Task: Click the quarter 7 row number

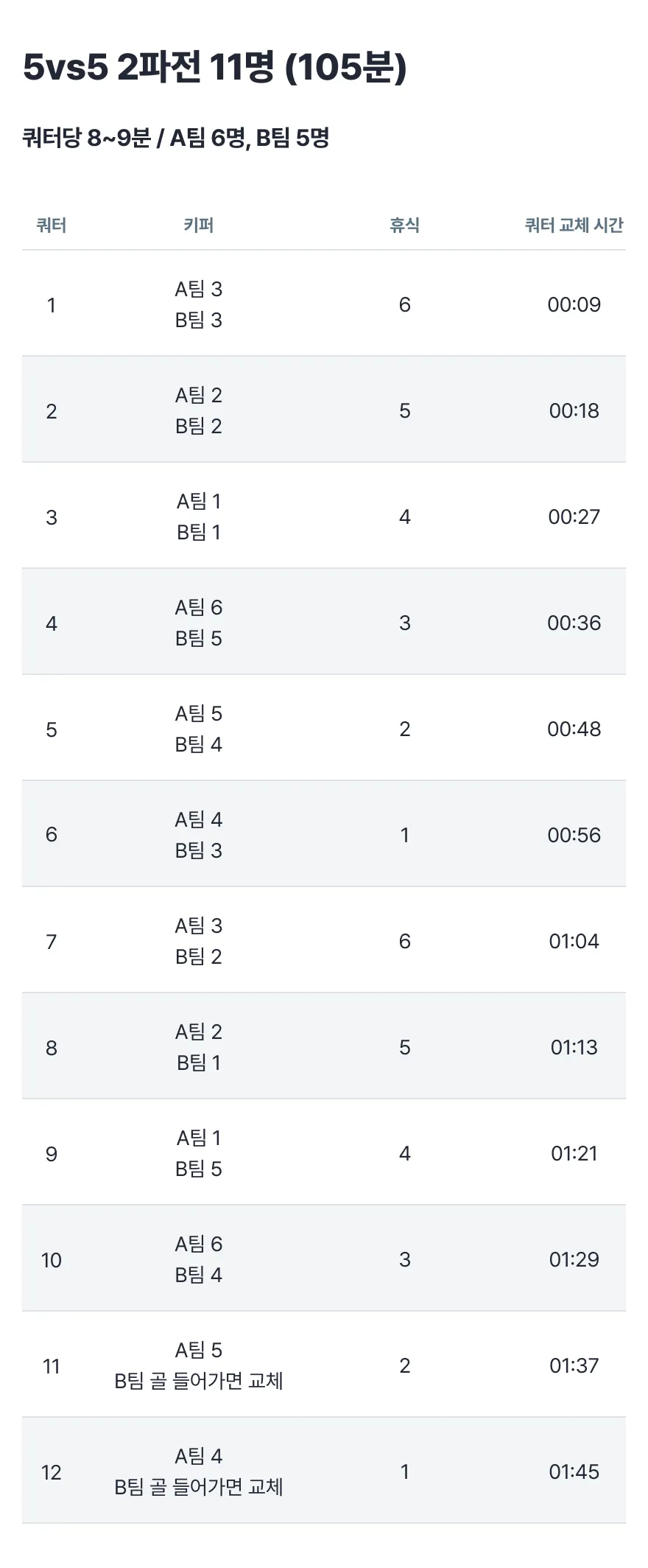Action: click(52, 942)
